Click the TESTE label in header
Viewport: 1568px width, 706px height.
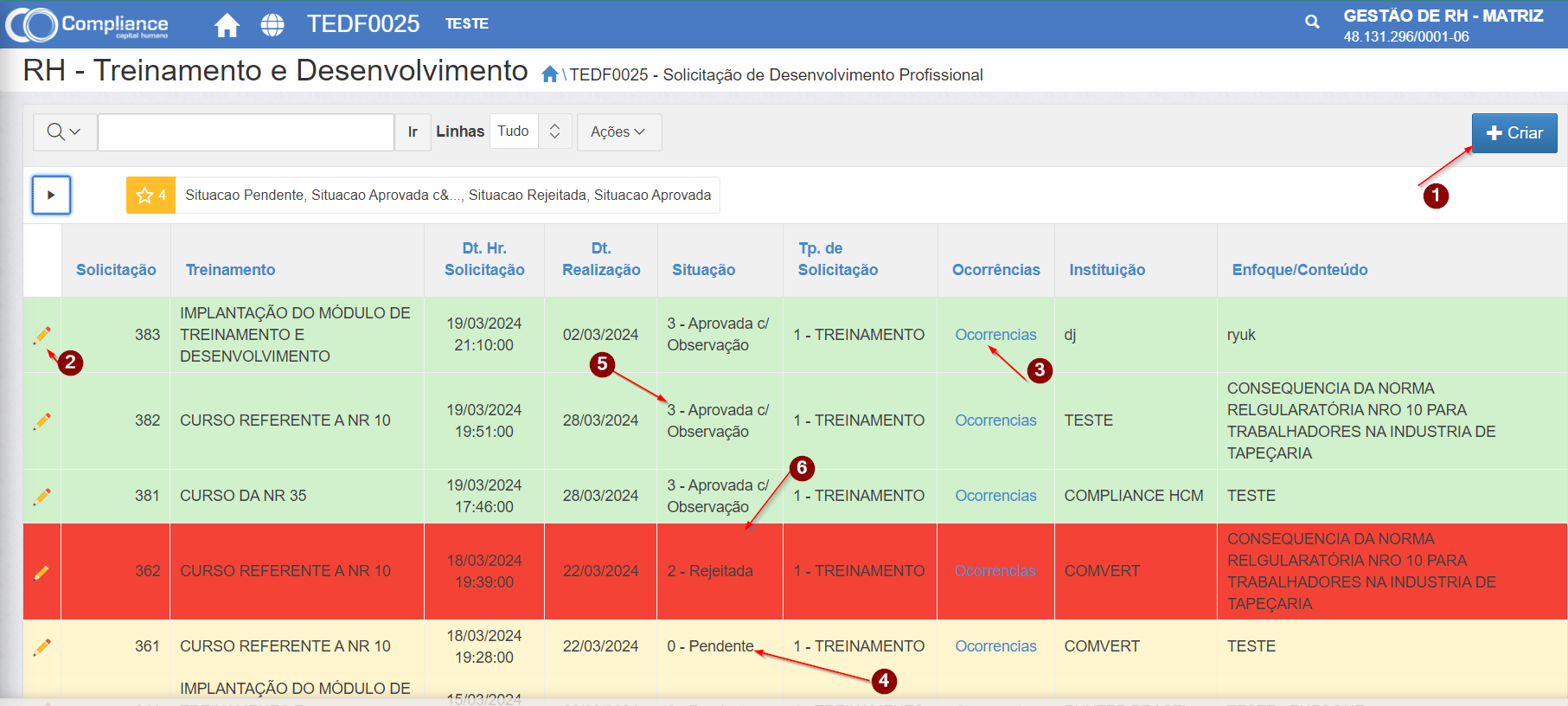click(x=467, y=24)
